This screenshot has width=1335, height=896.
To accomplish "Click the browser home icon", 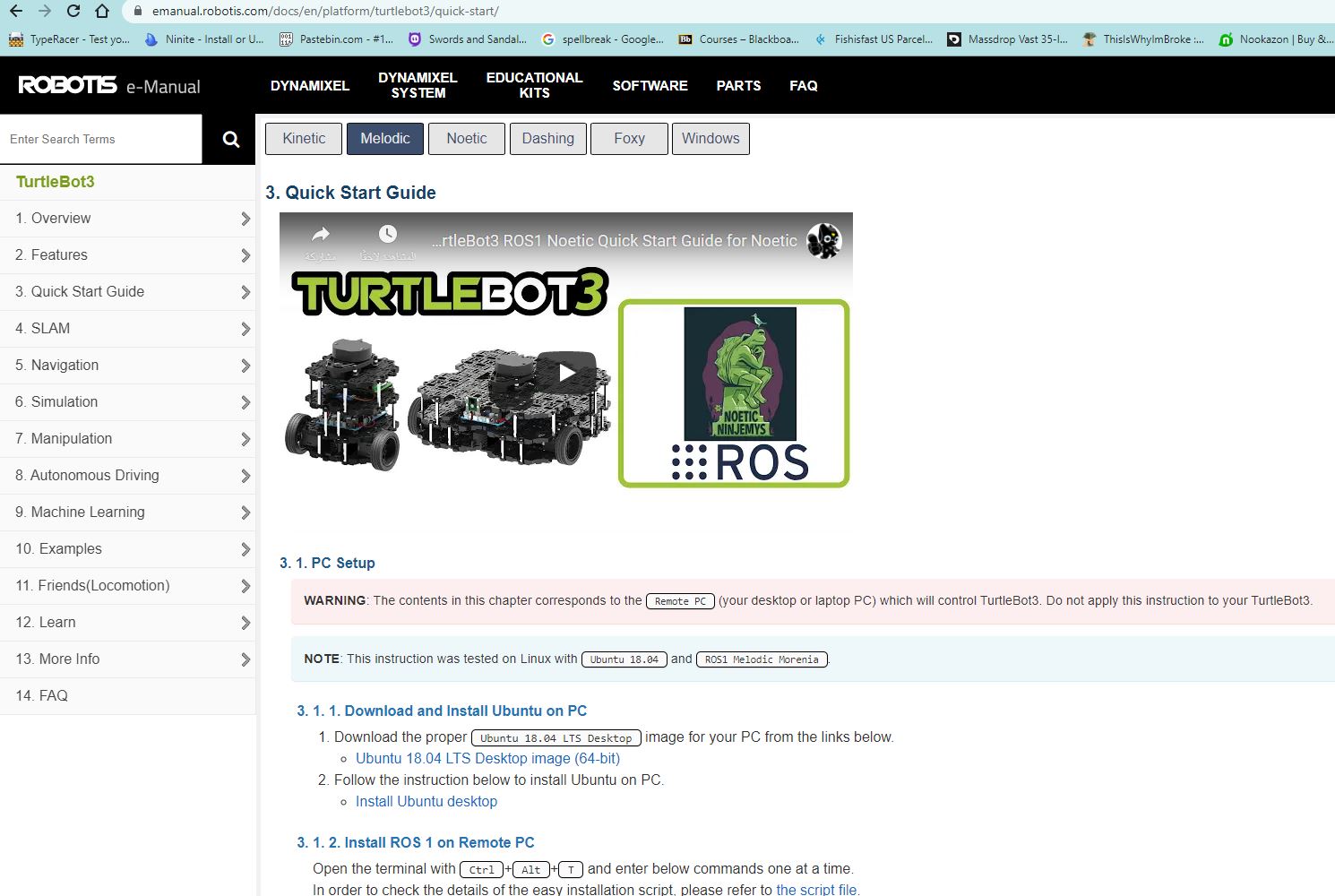I will (102, 12).
